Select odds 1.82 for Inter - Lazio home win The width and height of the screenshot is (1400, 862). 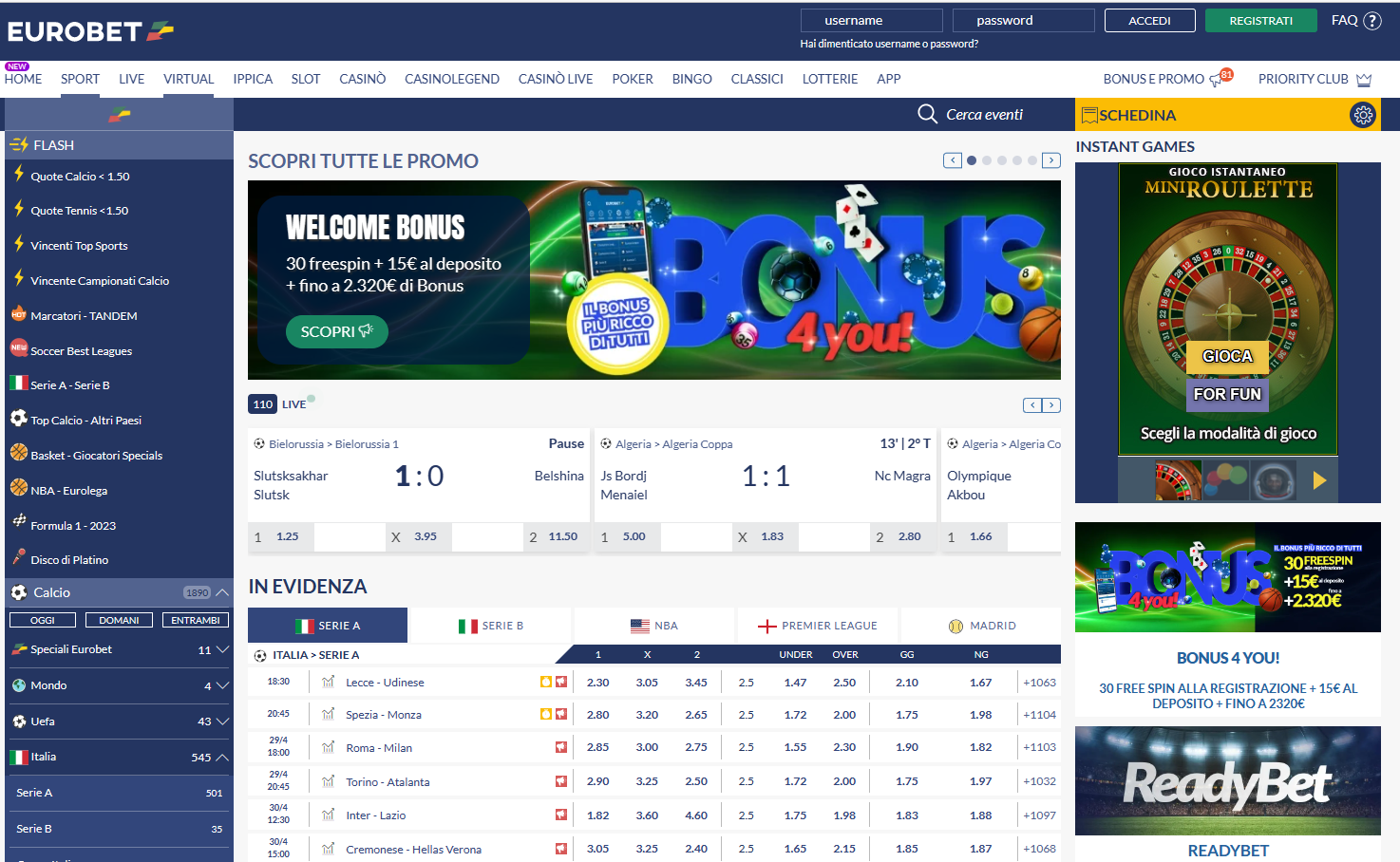click(598, 815)
